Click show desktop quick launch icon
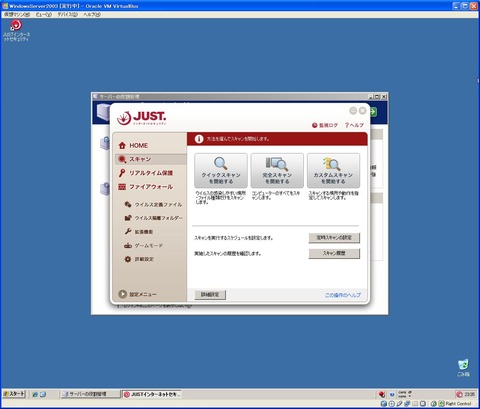This screenshot has height=409, width=480. (x=43, y=394)
